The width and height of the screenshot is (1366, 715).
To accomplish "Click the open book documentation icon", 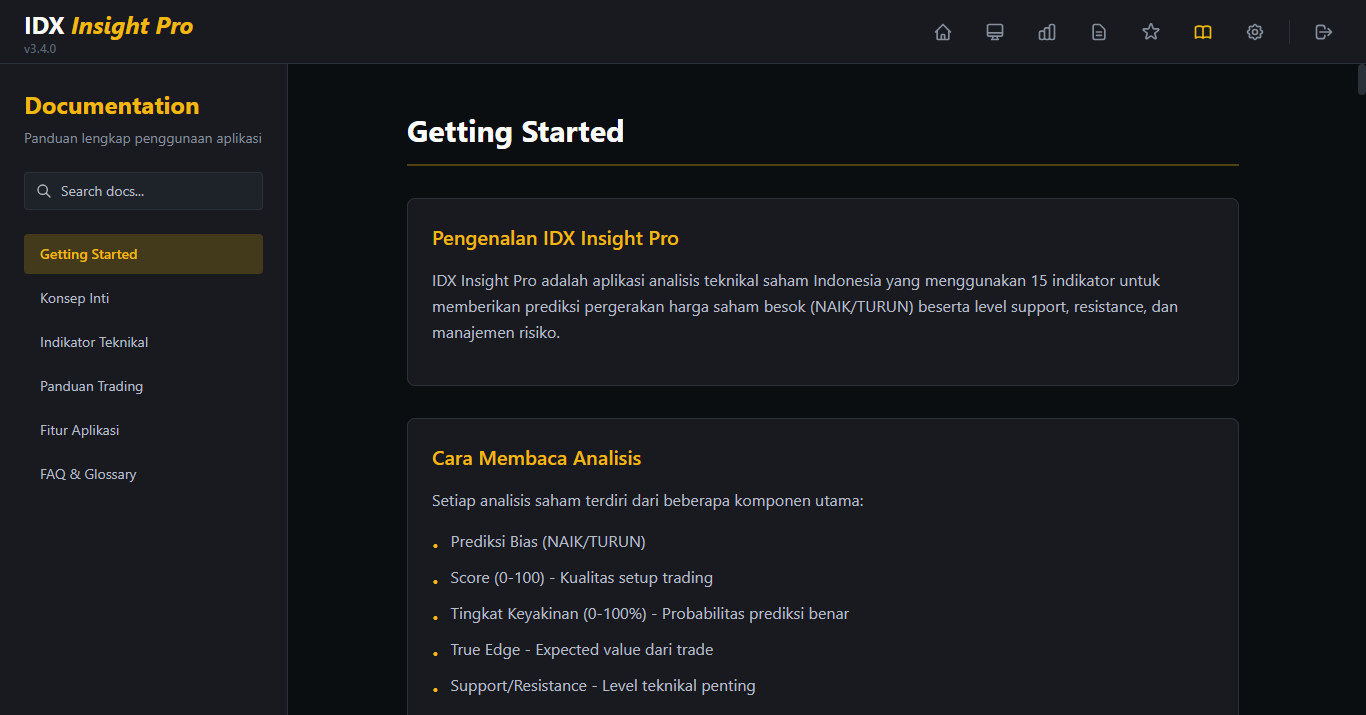I will (1203, 32).
